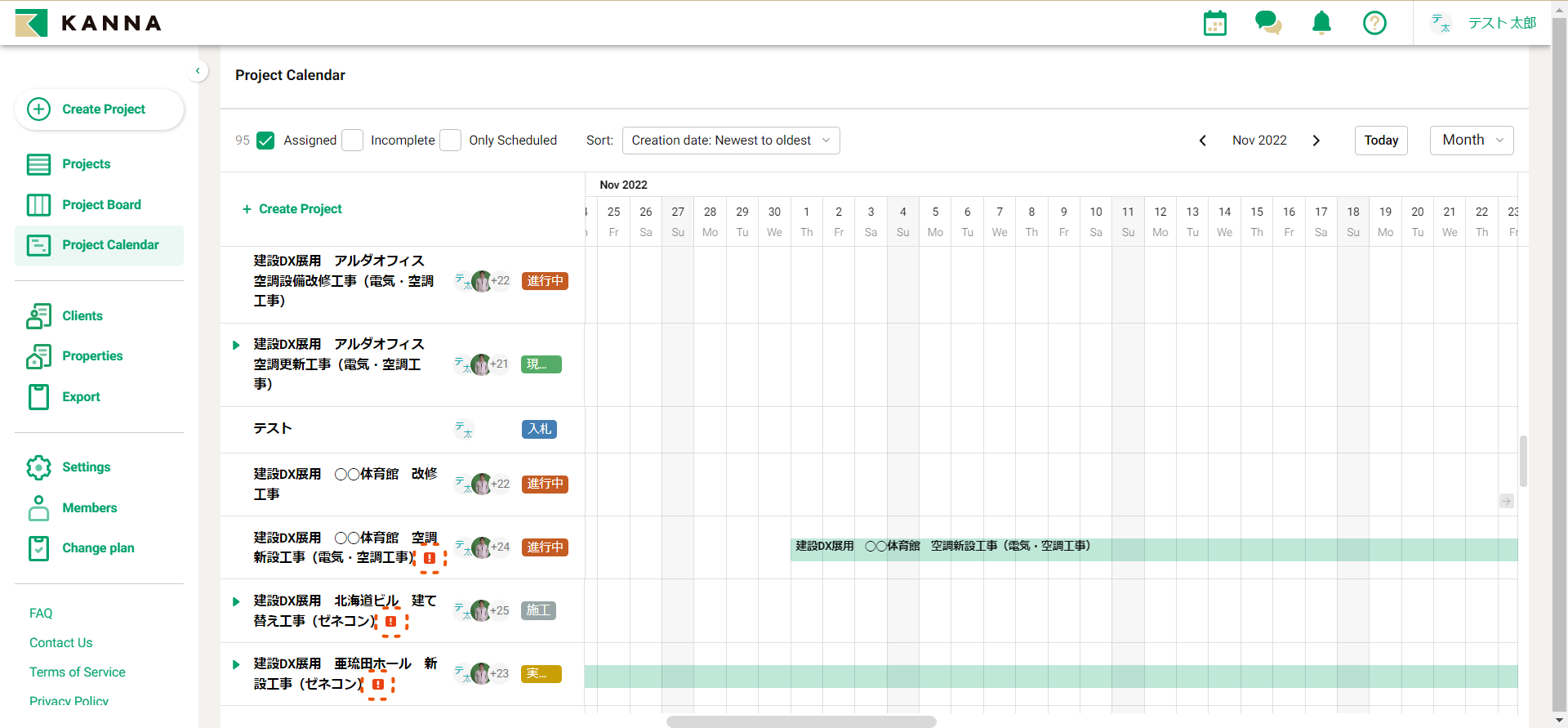The height and width of the screenshot is (728, 1568).
Task: Open the chat messages icon
Action: 1267,23
